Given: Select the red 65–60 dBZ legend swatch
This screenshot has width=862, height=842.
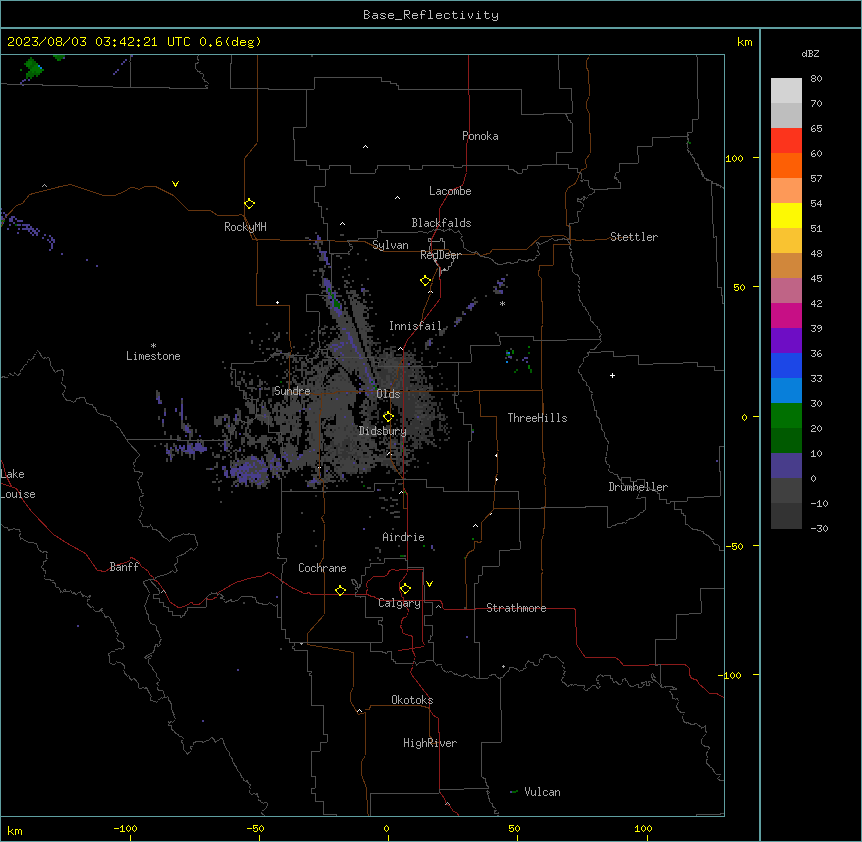Looking at the screenshot, I should (x=786, y=141).
